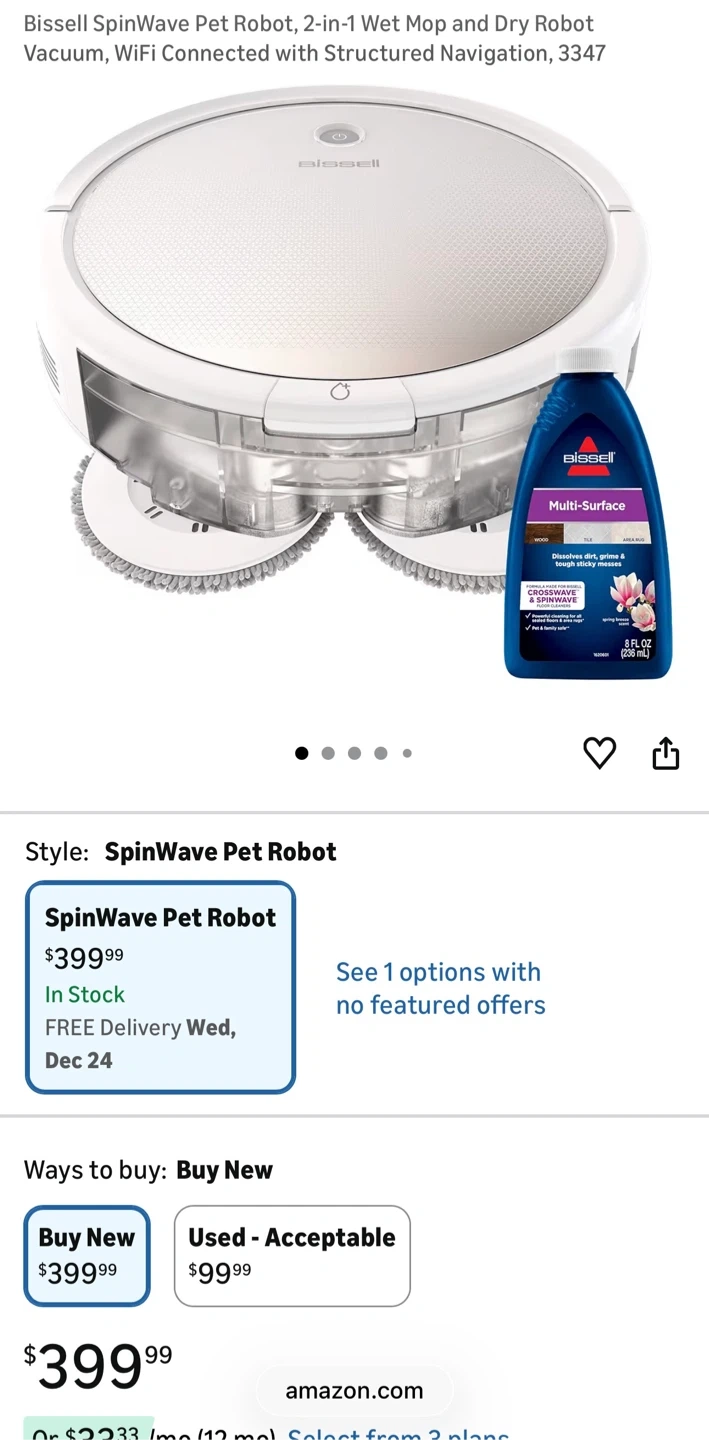The image size is (709, 1440).
Task: Open See 1 options with no featured offers
Action: (x=441, y=988)
